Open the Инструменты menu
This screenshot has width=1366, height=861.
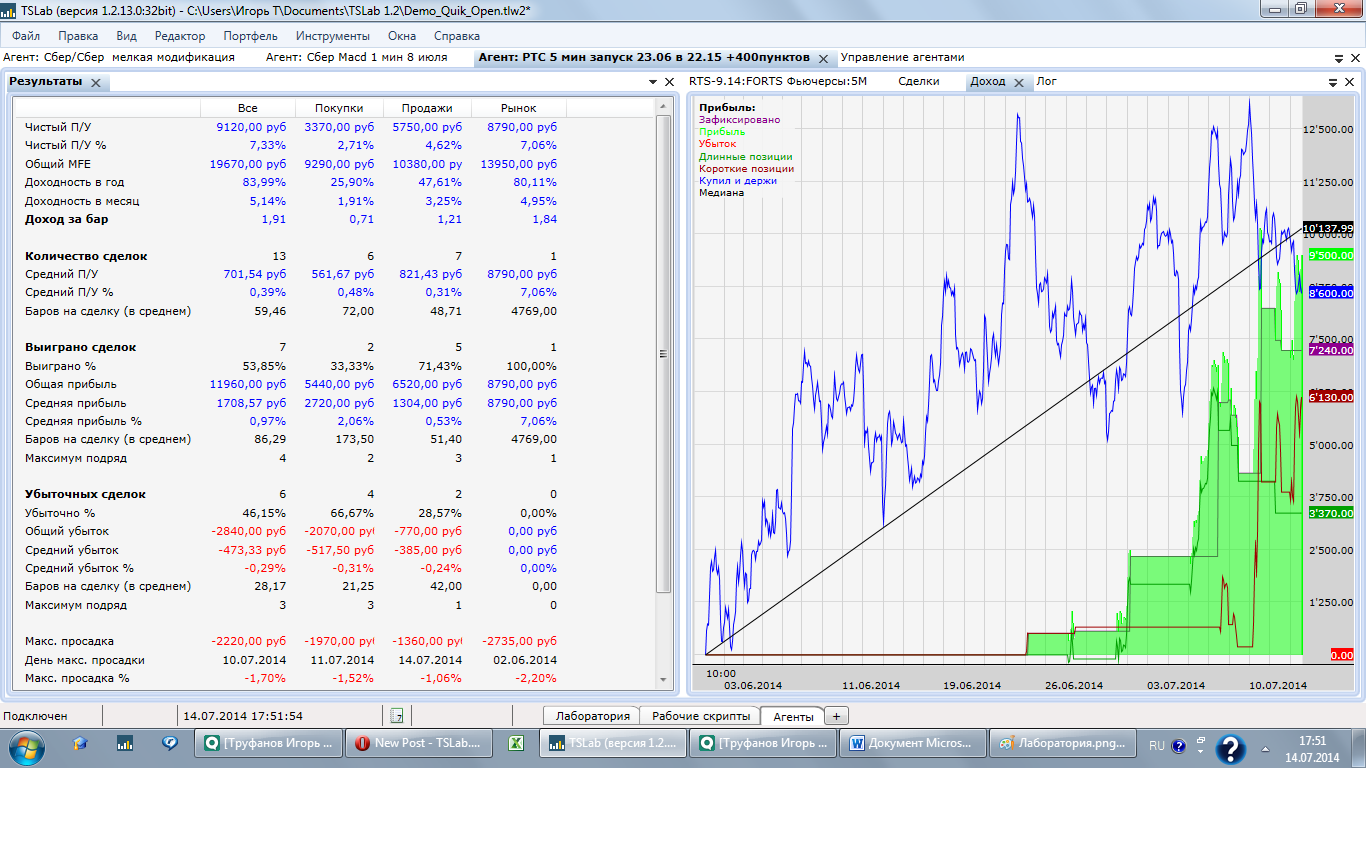pyautogui.click(x=326, y=36)
